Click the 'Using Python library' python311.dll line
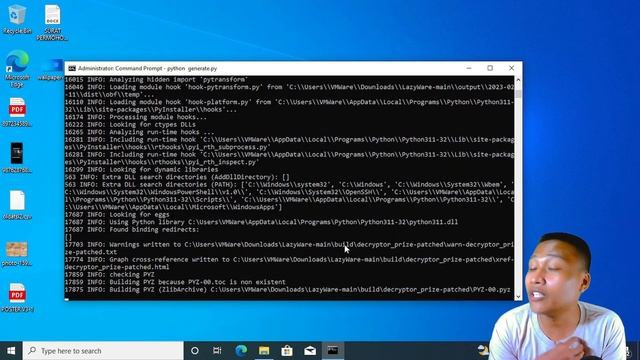 261,222
